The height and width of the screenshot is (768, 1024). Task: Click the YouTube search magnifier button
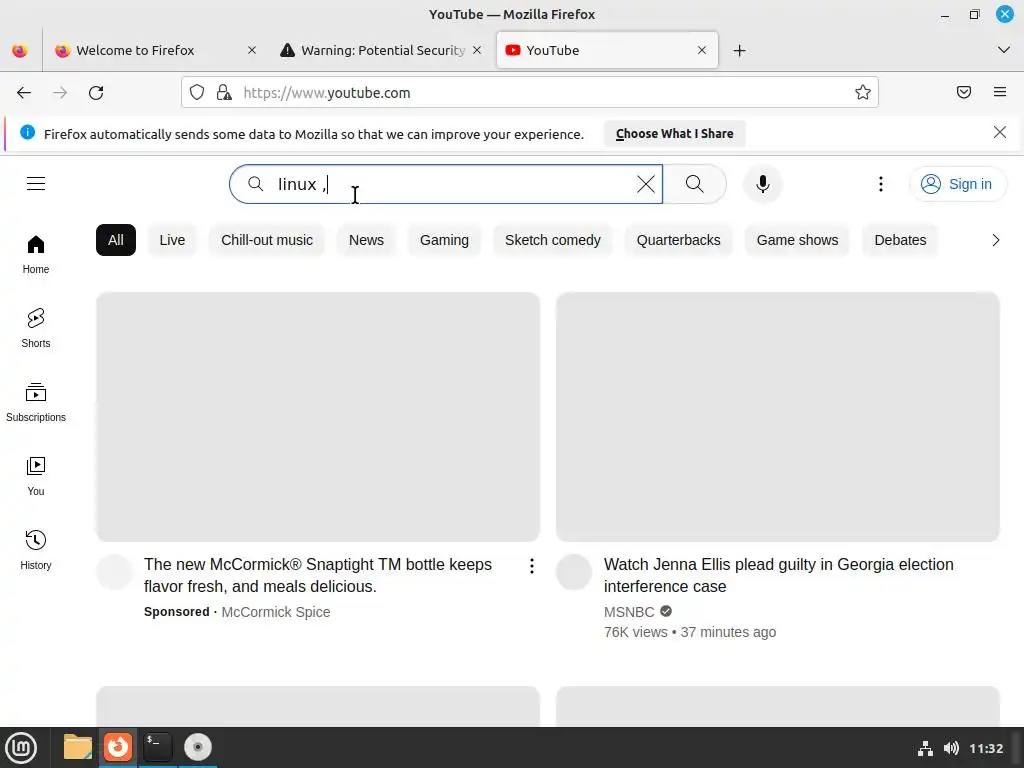695,184
